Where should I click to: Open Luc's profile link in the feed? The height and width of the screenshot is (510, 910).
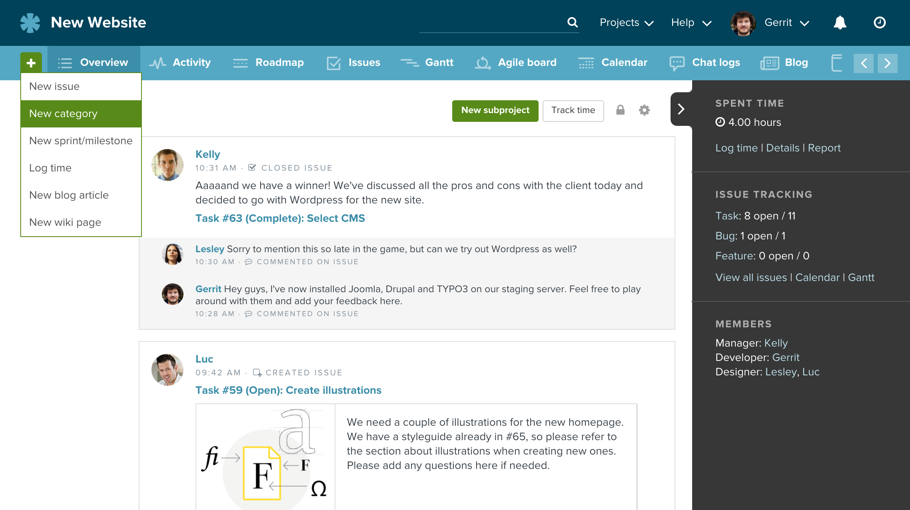click(204, 359)
